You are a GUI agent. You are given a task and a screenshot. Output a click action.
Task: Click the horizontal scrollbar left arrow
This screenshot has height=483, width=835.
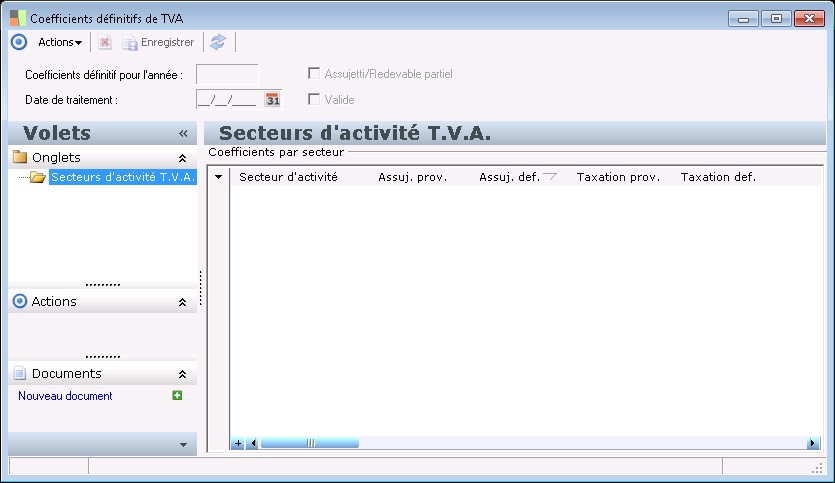[x=253, y=443]
